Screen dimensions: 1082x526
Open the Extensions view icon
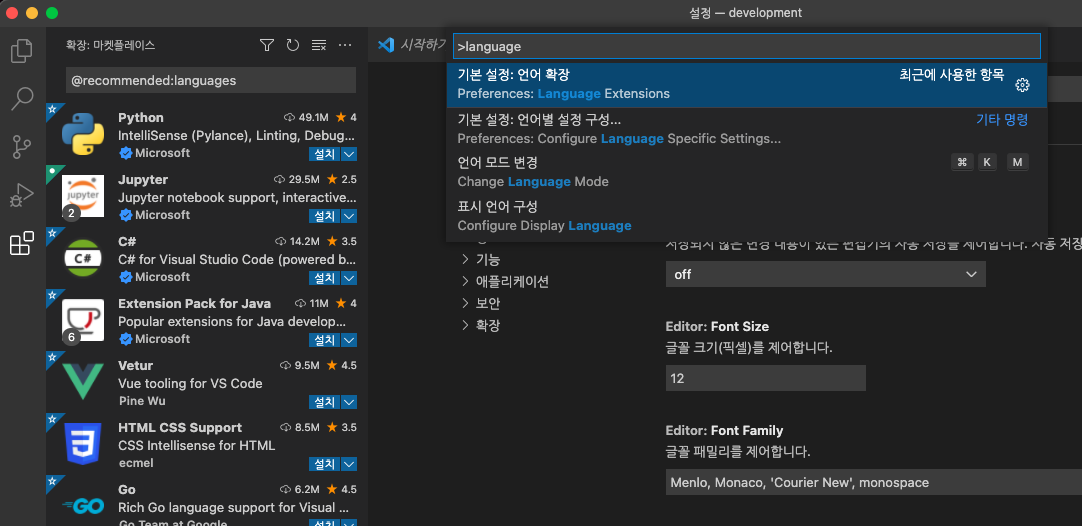point(22,244)
